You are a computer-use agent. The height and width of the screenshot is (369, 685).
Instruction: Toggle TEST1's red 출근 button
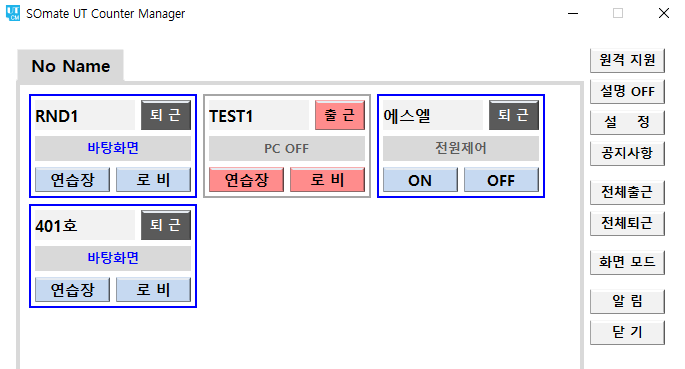point(340,115)
